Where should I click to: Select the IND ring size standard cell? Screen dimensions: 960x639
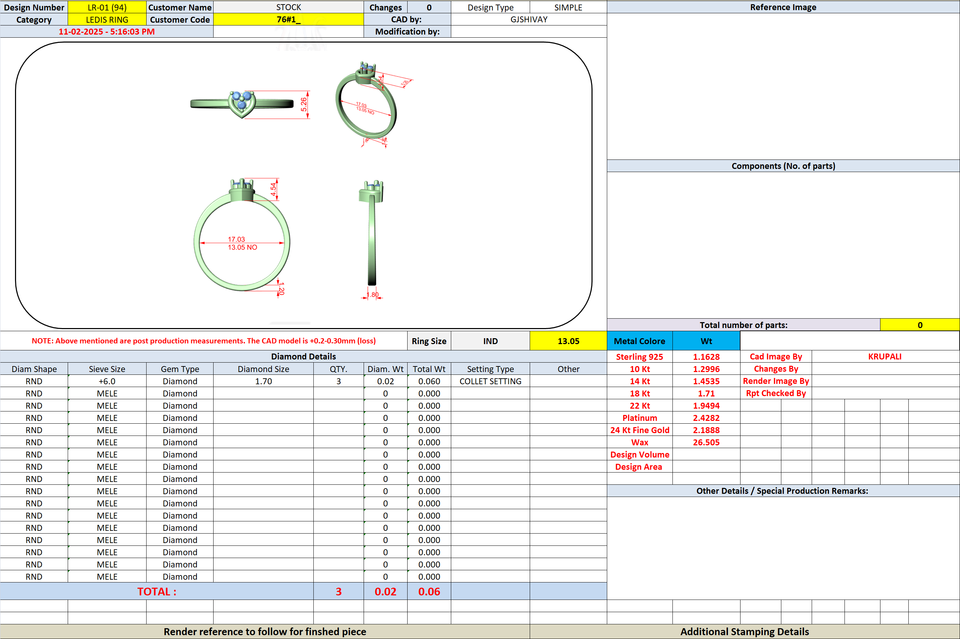(490, 341)
